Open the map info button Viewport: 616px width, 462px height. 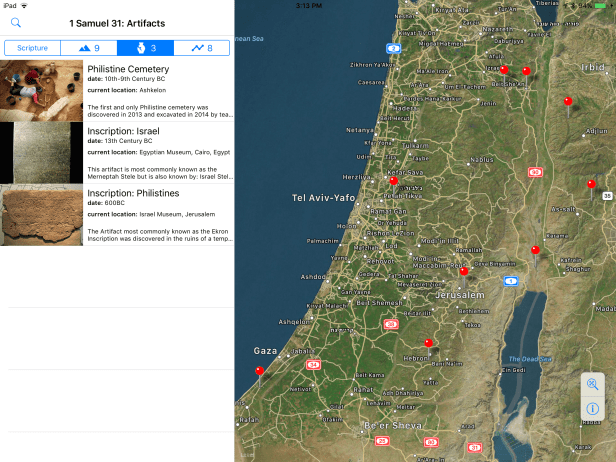pos(593,409)
